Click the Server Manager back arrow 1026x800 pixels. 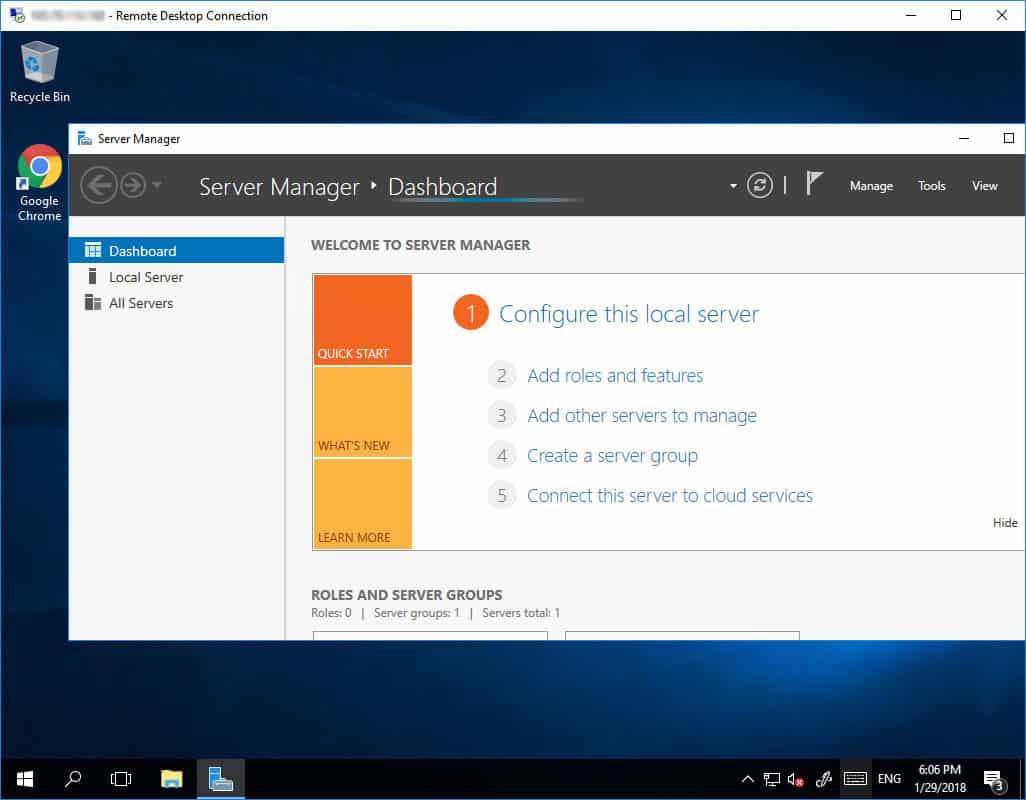coord(98,185)
